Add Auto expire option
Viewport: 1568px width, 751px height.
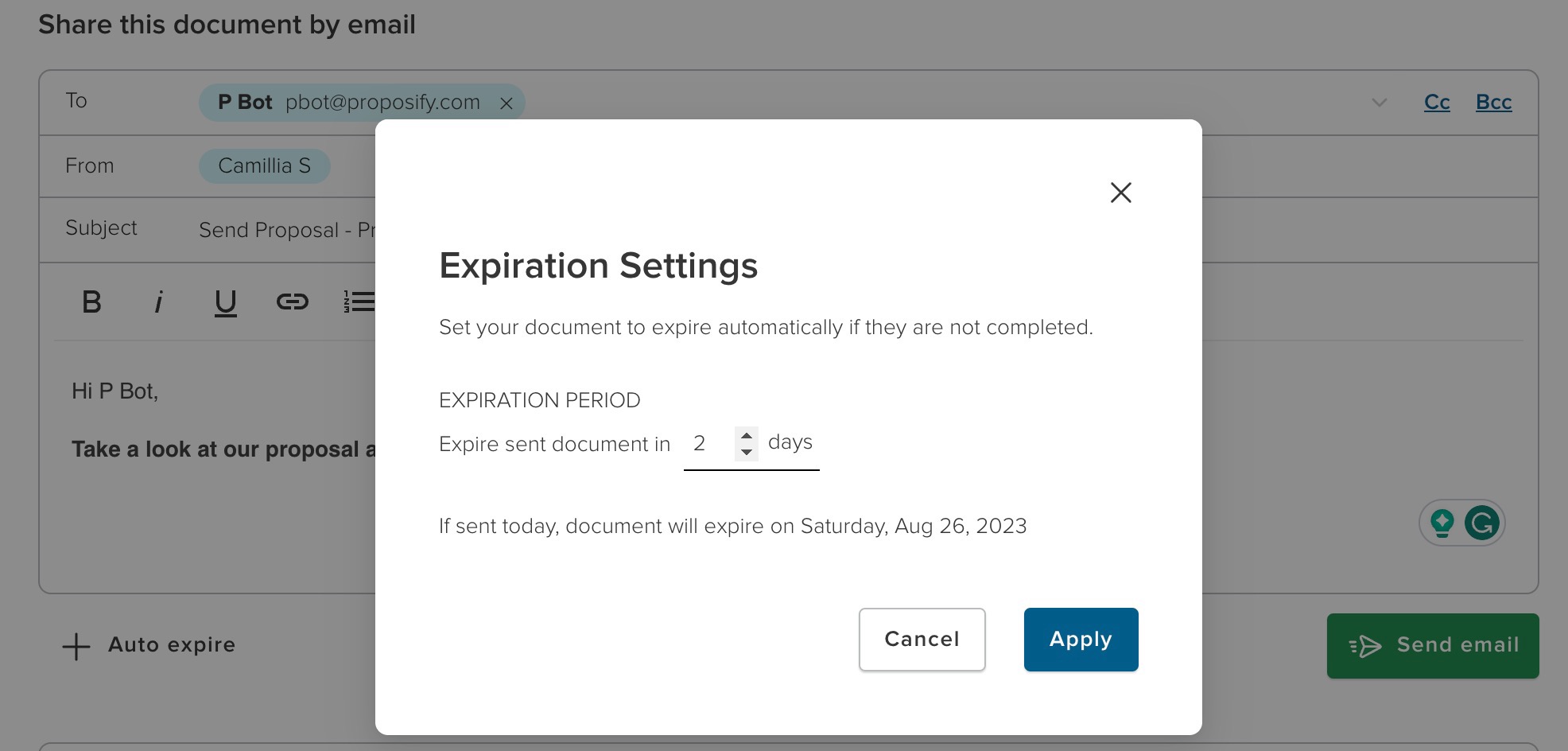click(149, 645)
